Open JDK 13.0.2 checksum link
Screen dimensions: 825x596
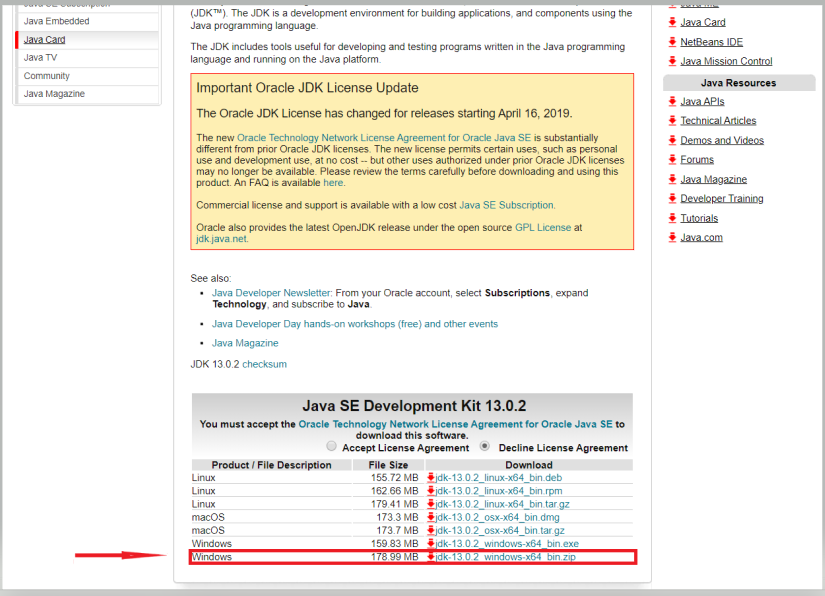(x=265, y=364)
